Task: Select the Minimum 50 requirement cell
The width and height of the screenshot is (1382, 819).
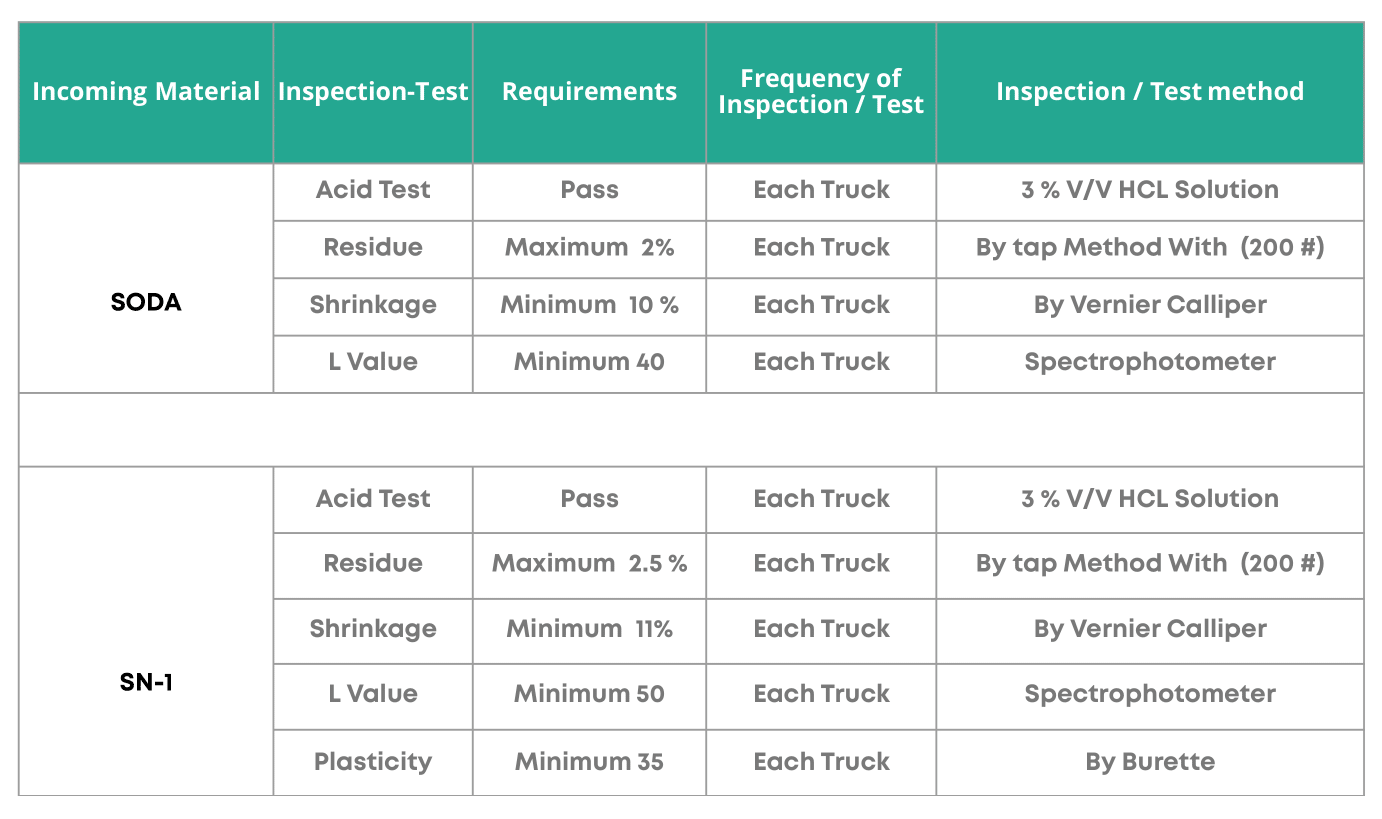Action: [589, 694]
